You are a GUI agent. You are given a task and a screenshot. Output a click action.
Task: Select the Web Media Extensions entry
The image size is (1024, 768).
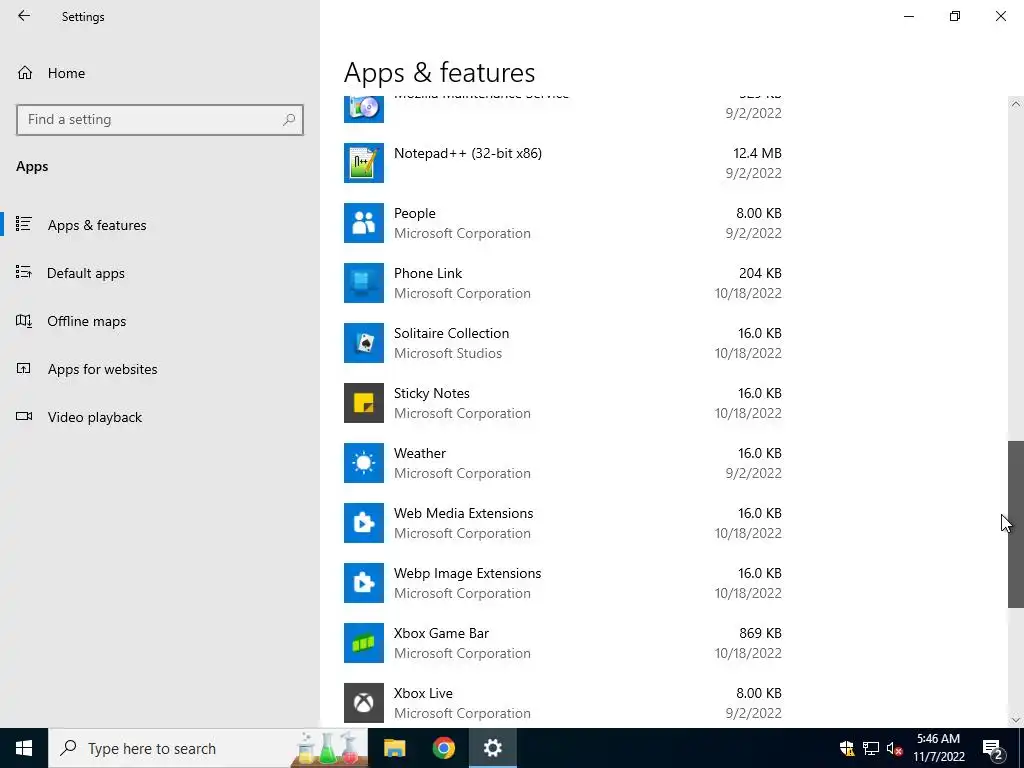pyautogui.click(x=563, y=523)
